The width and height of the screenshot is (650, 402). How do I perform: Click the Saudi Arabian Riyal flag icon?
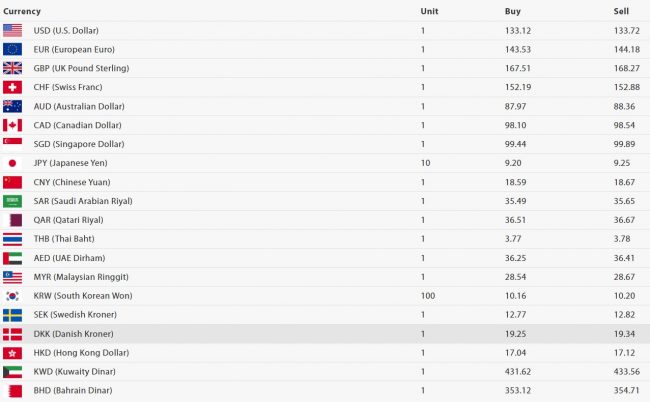tap(12, 201)
